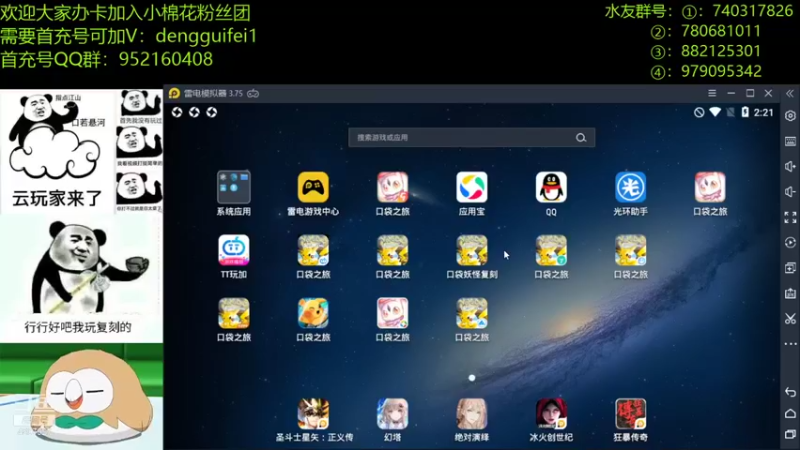The height and width of the screenshot is (450, 800).
Task: Open the 幻塔 game
Action: pyautogui.click(x=392, y=414)
